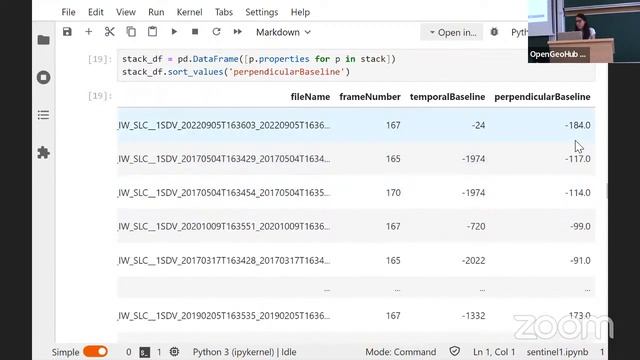Click the notebook vertical scrollbar handle

coord(607,191)
